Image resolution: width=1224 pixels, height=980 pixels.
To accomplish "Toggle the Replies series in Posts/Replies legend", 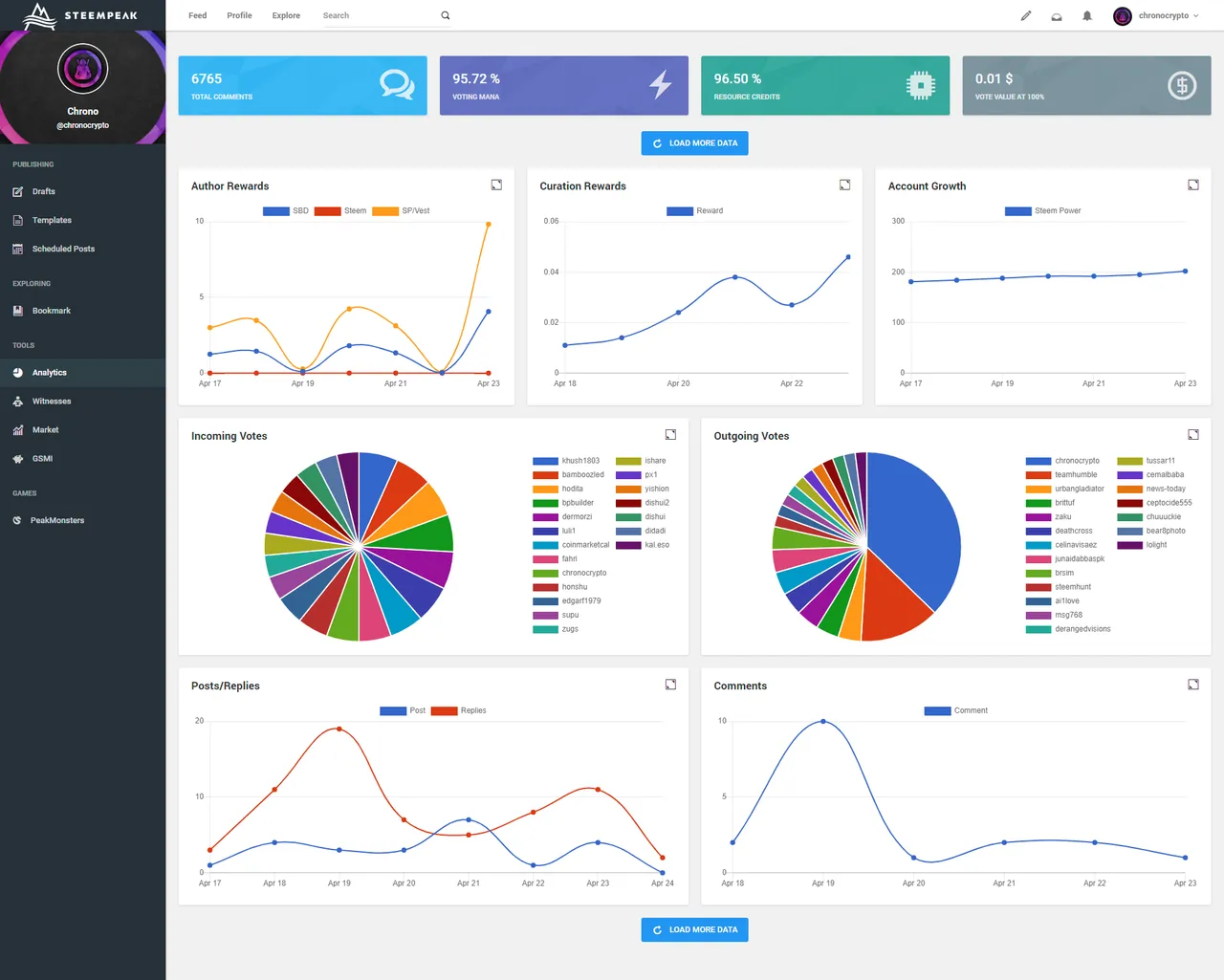I will [x=459, y=710].
